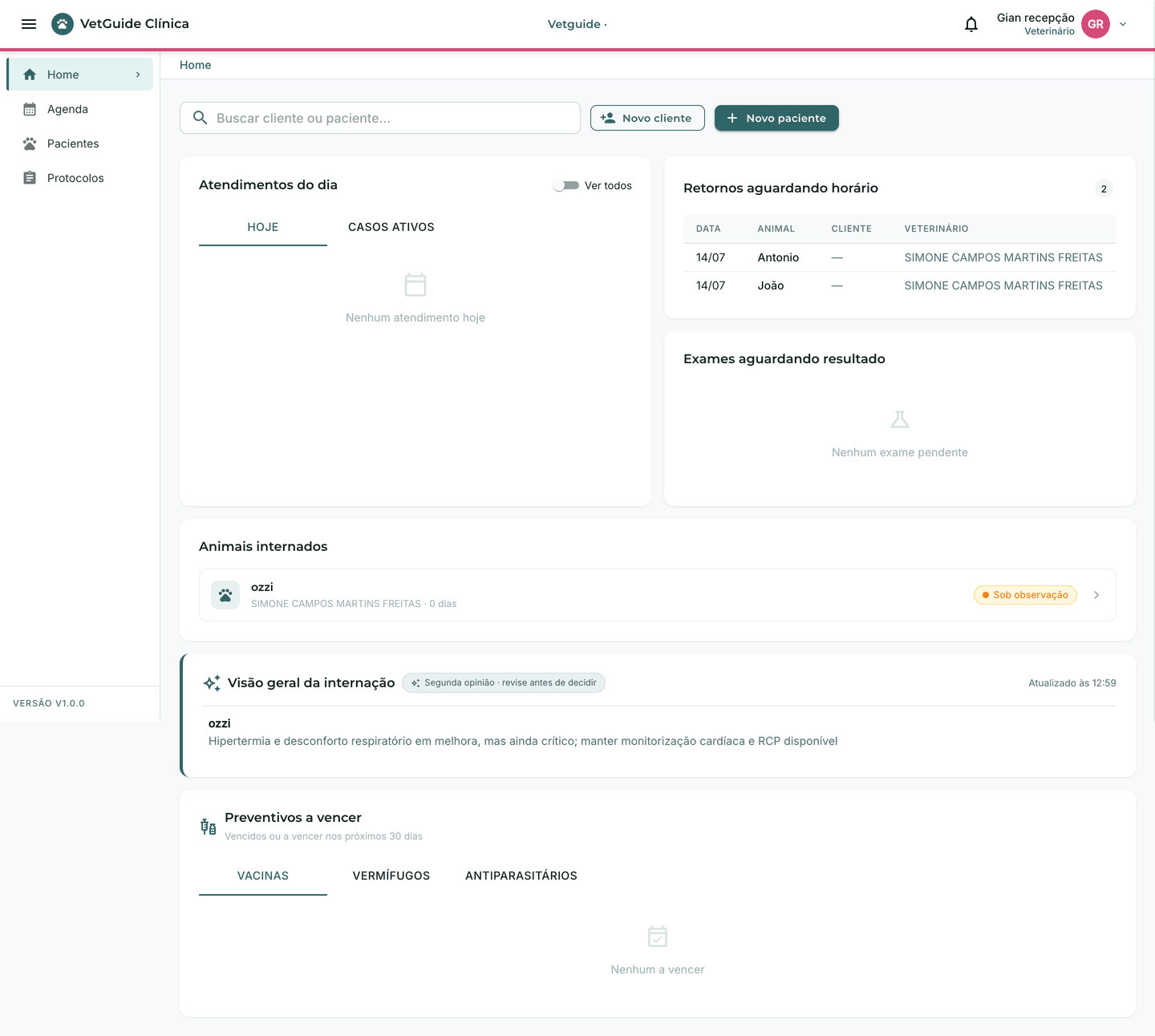Click the Novo cliente button
The height and width of the screenshot is (1036, 1155).
647,118
